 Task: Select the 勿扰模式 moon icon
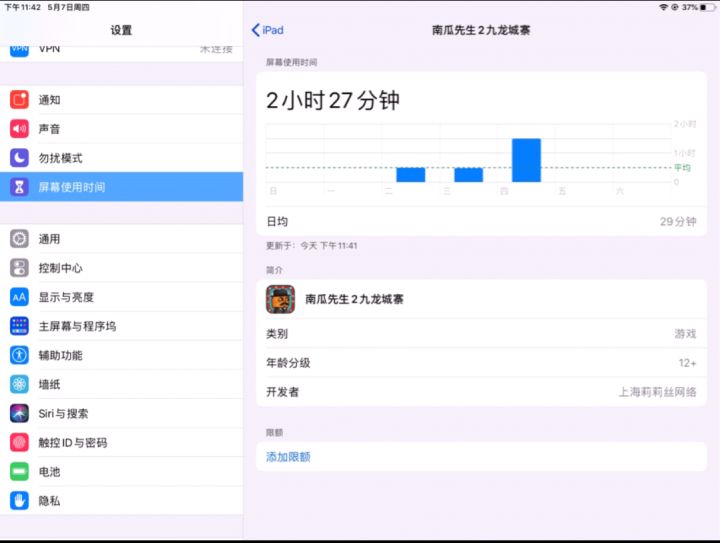pos(19,158)
